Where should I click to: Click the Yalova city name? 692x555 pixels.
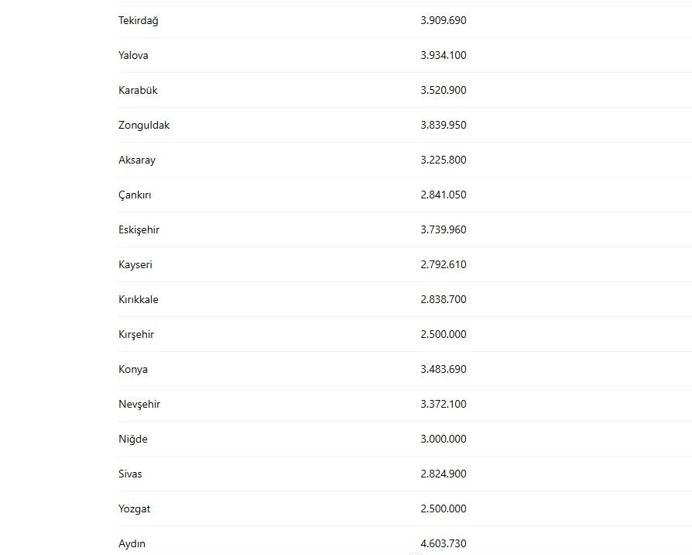tap(133, 55)
